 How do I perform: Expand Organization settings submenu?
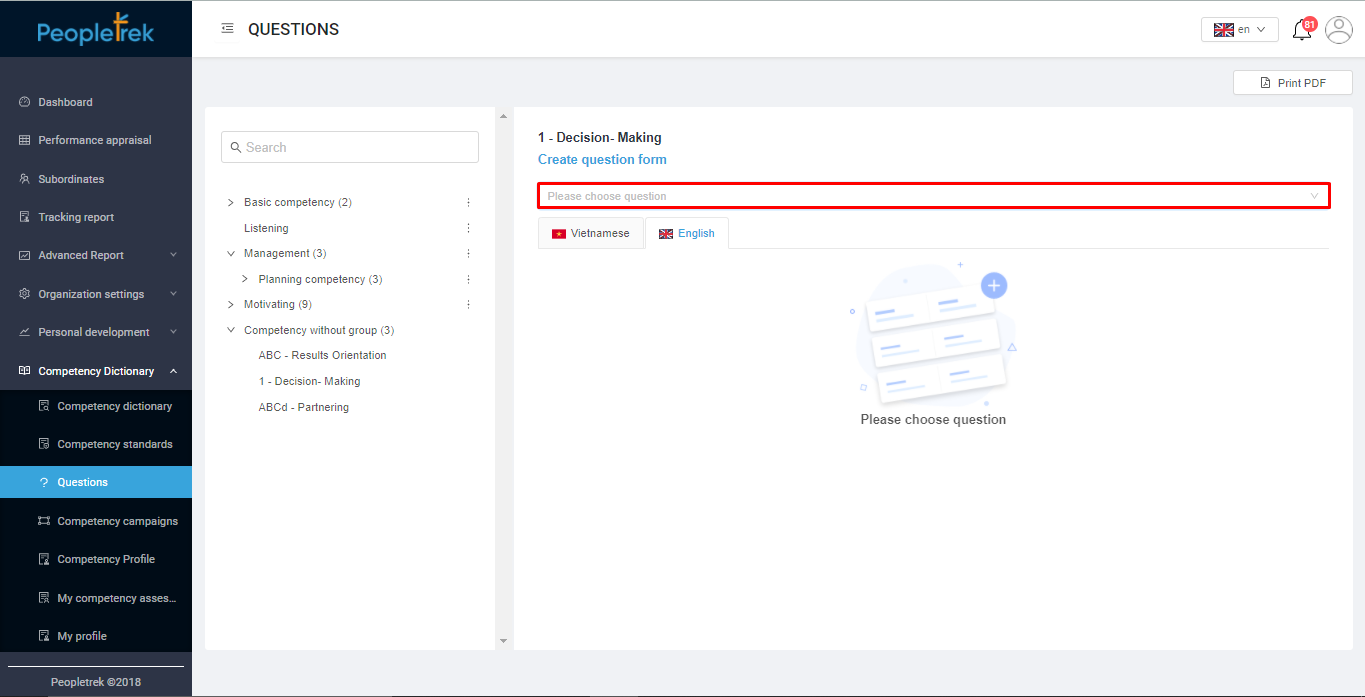click(x=173, y=294)
